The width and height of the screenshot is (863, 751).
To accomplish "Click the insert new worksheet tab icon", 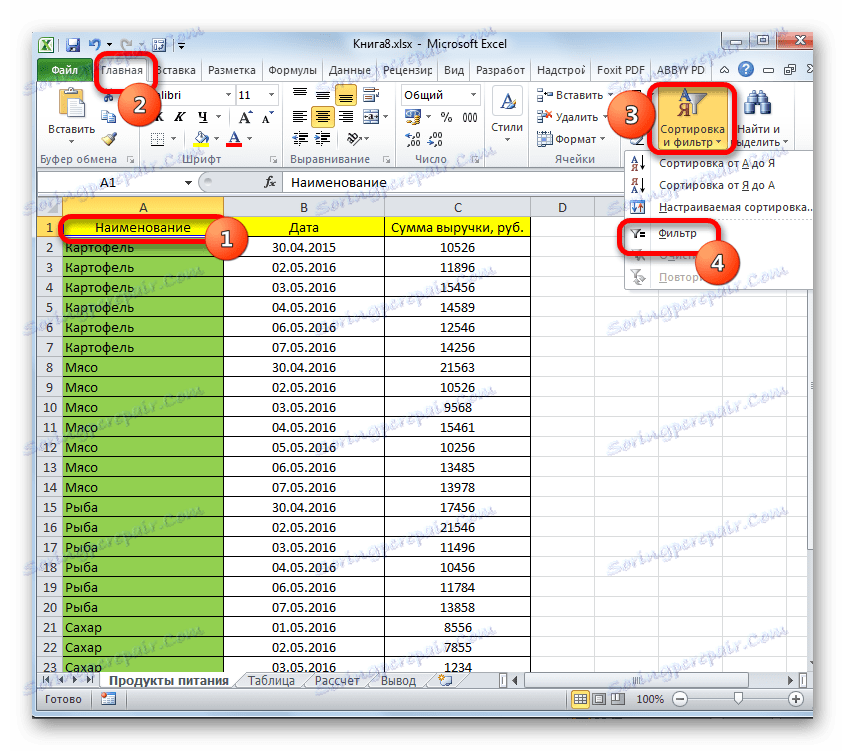I will 445,681.
